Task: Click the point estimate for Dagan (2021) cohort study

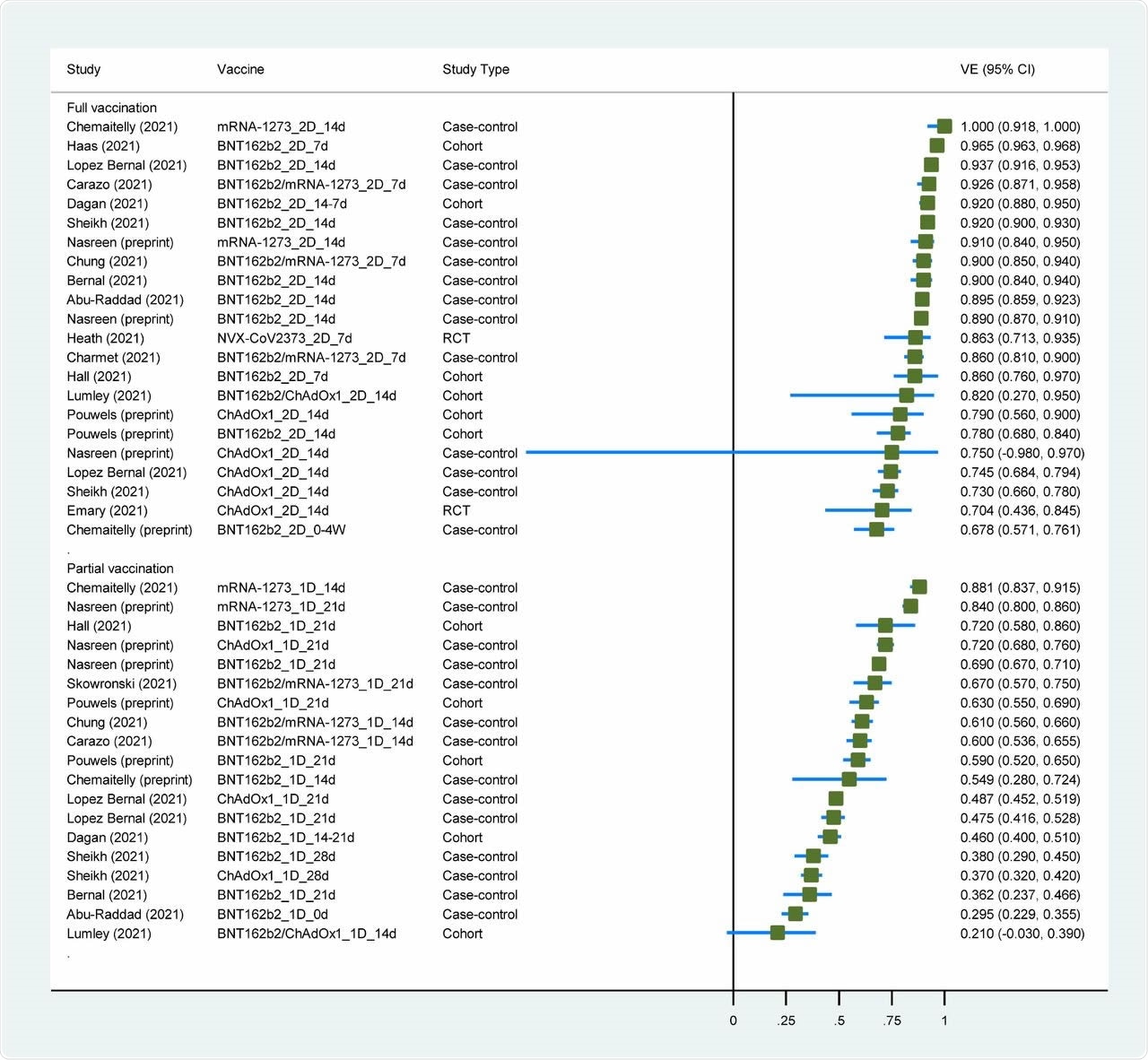Action: point(926,204)
